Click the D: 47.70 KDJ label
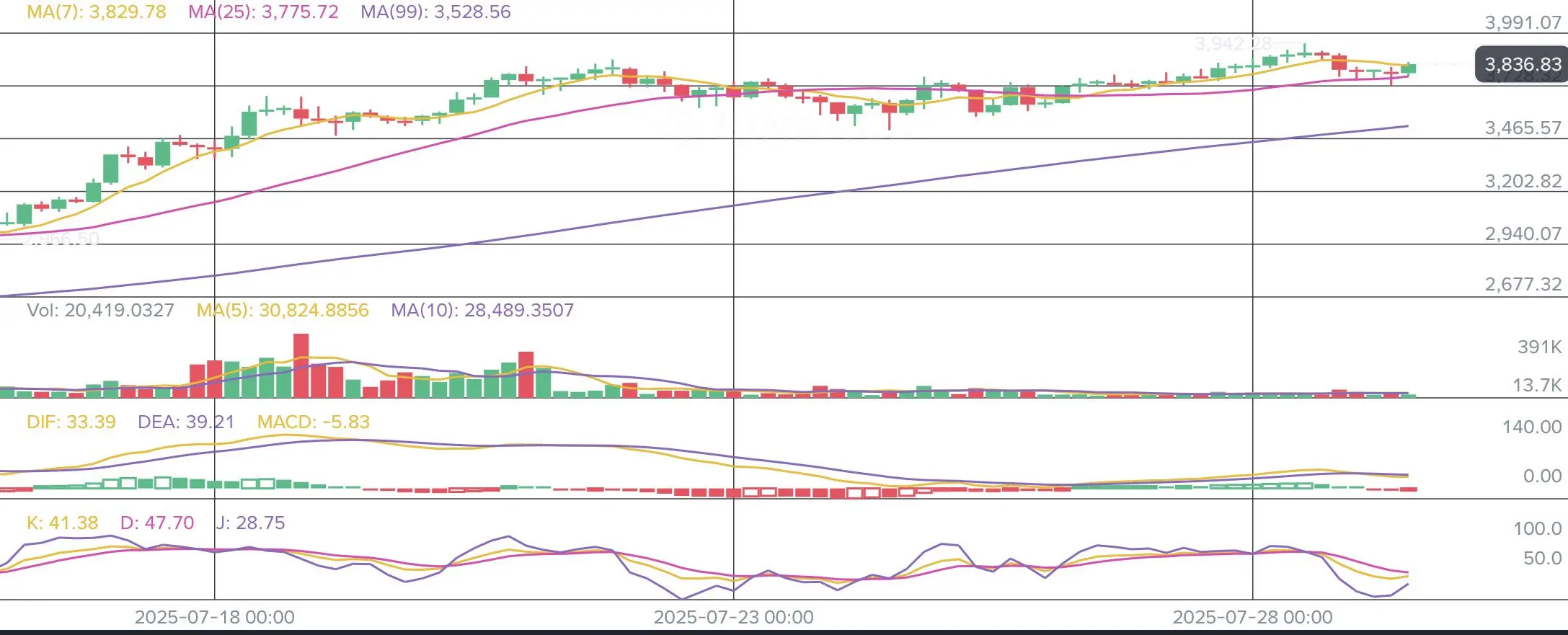Image resolution: width=1568 pixels, height=635 pixels. pyautogui.click(x=157, y=523)
